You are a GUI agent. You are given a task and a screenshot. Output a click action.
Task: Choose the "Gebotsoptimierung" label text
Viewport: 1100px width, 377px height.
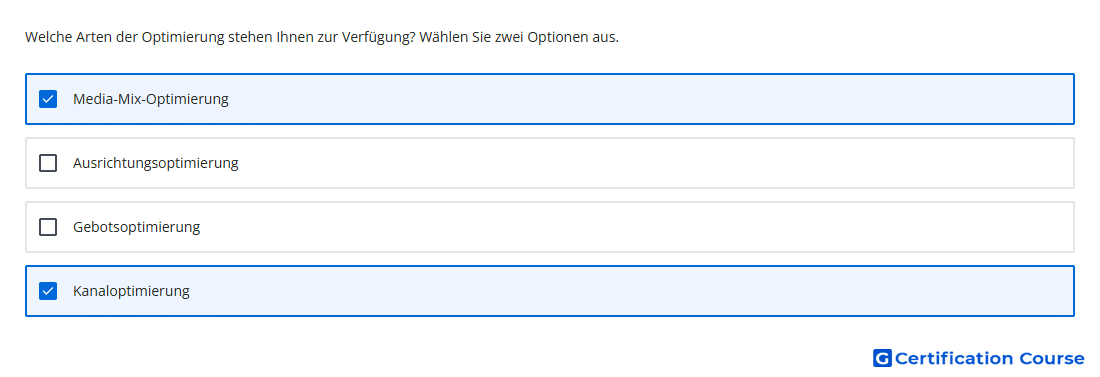[137, 227]
